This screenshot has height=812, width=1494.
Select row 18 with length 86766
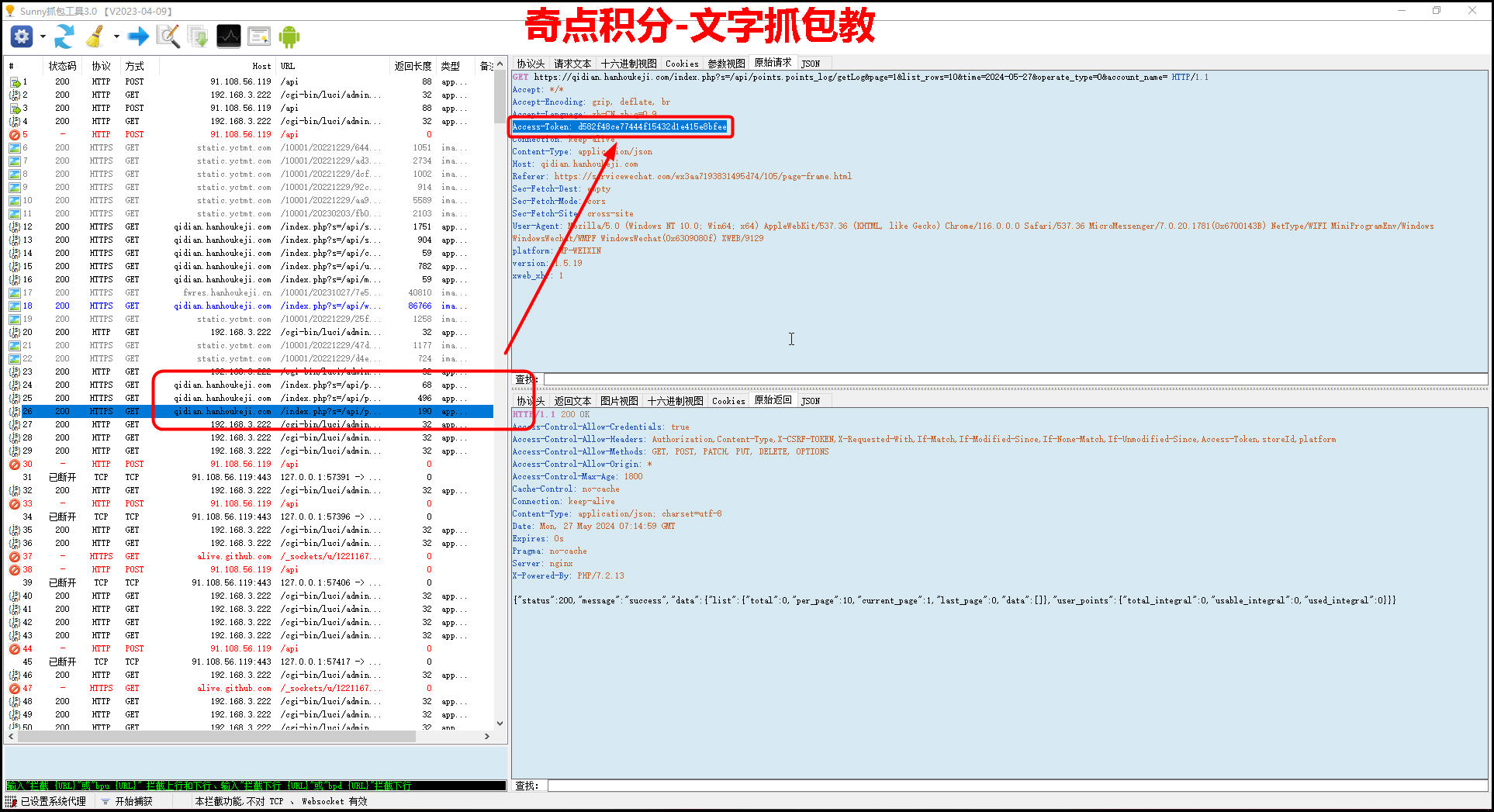[x=250, y=306]
